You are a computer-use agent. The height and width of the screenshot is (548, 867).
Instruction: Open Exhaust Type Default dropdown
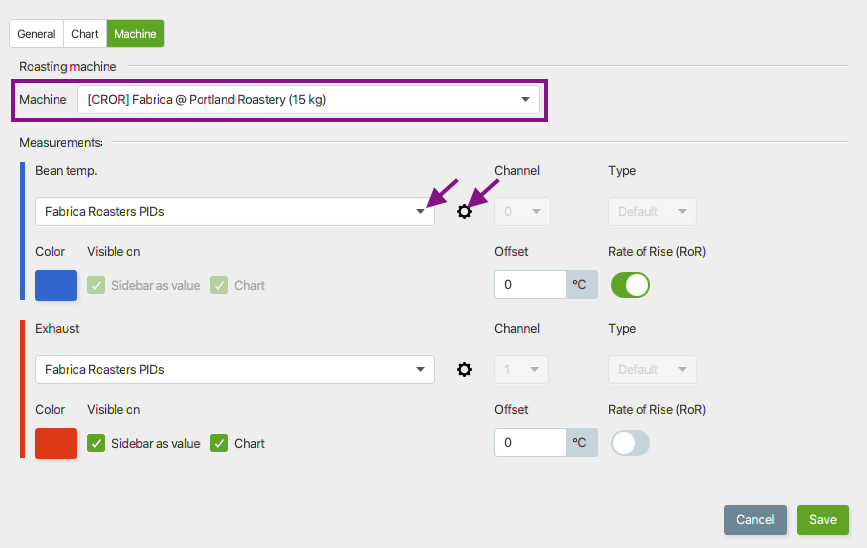coord(652,369)
